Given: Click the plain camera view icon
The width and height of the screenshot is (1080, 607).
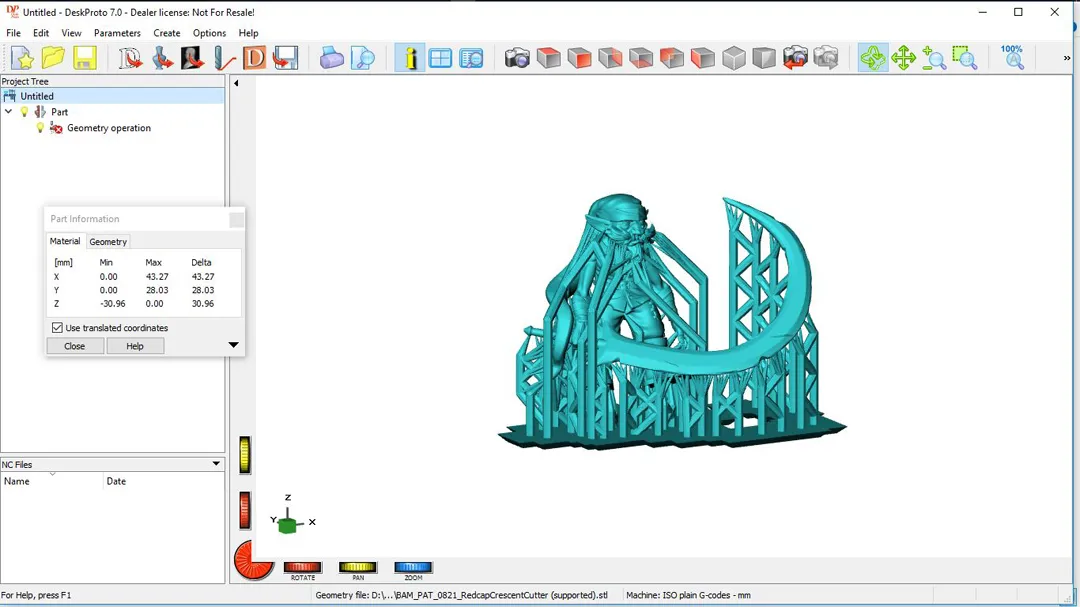Looking at the screenshot, I should [517, 58].
